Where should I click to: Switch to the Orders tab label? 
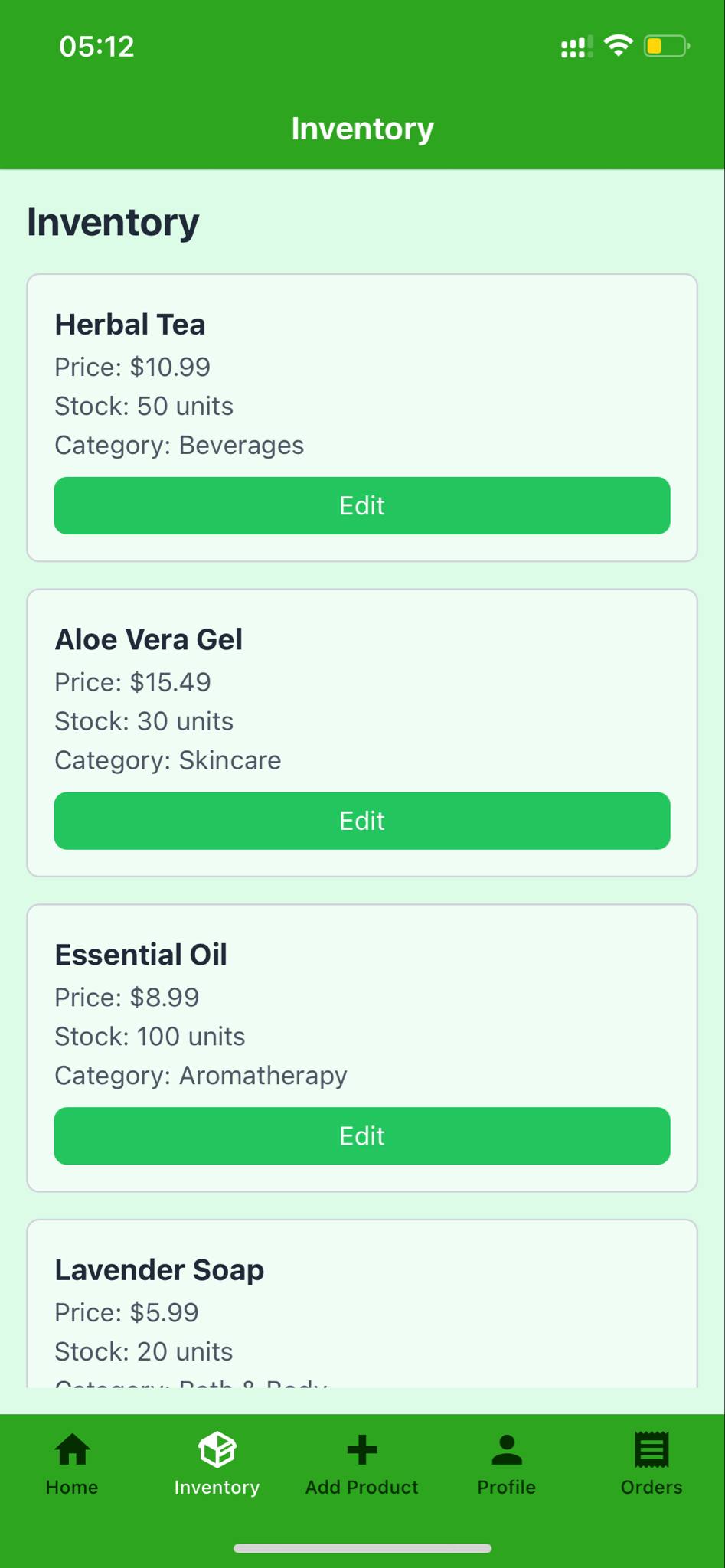pyautogui.click(x=652, y=1487)
